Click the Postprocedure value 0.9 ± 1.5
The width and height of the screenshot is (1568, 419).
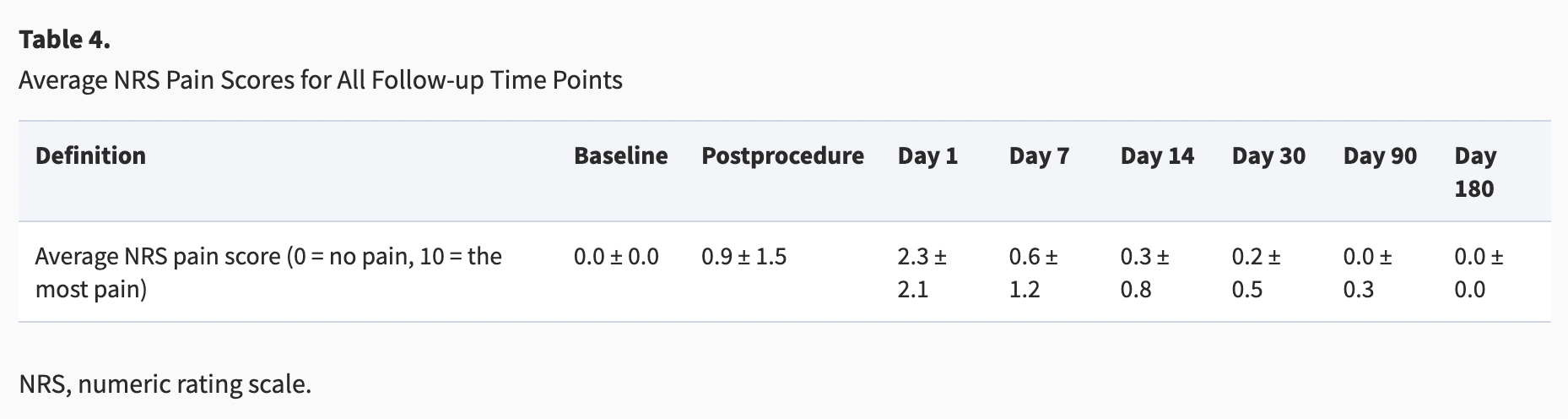click(743, 257)
